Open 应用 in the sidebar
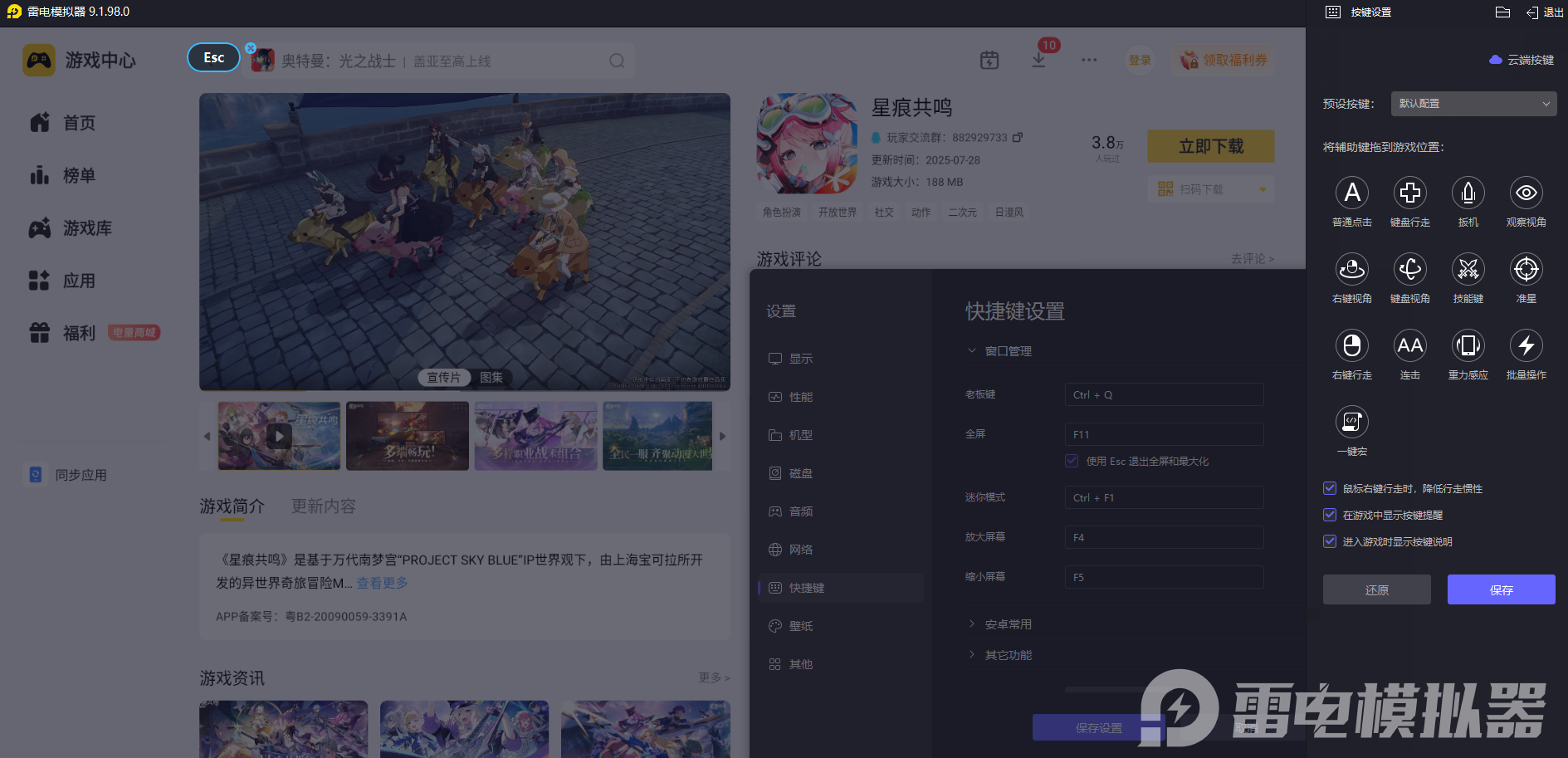Screen dimensions: 1568x758 click(x=63, y=281)
